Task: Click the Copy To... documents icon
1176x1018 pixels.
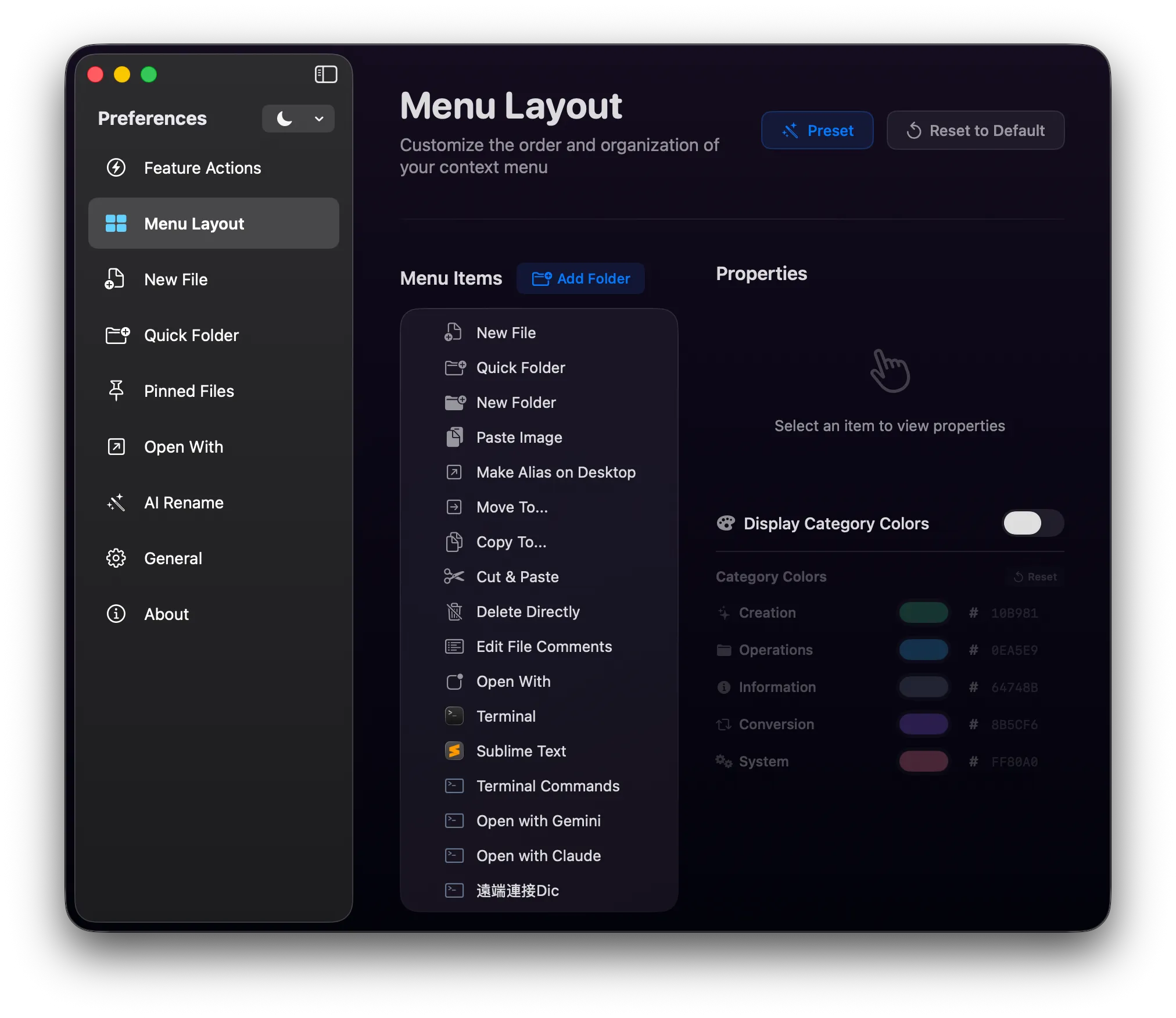Action: point(454,542)
